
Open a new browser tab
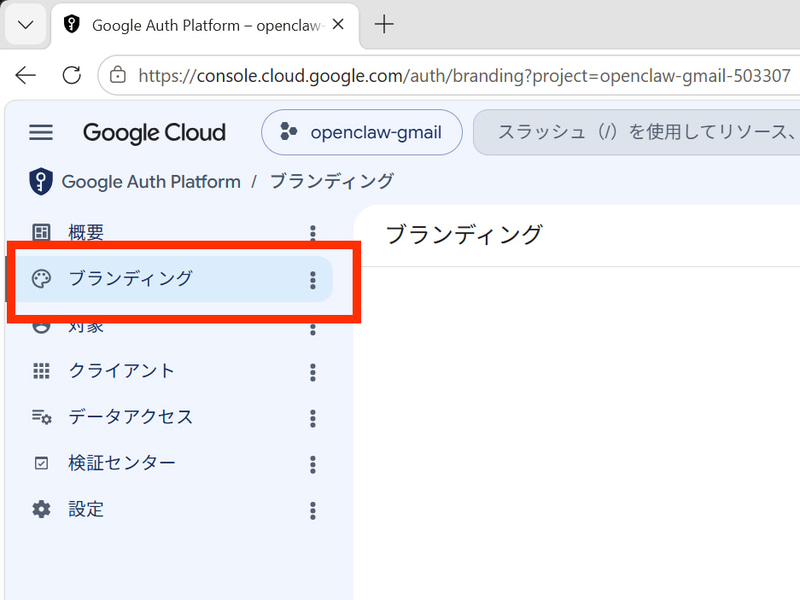click(x=384, y=24)
